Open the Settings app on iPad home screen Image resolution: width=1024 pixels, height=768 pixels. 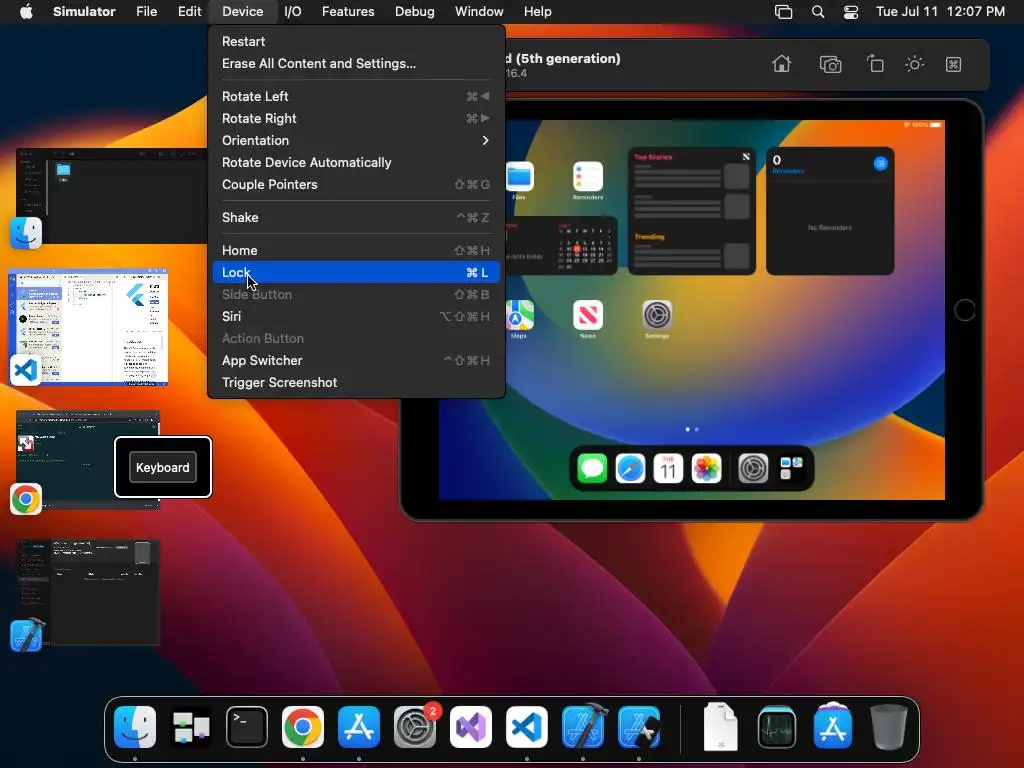[x=657, y=315]
